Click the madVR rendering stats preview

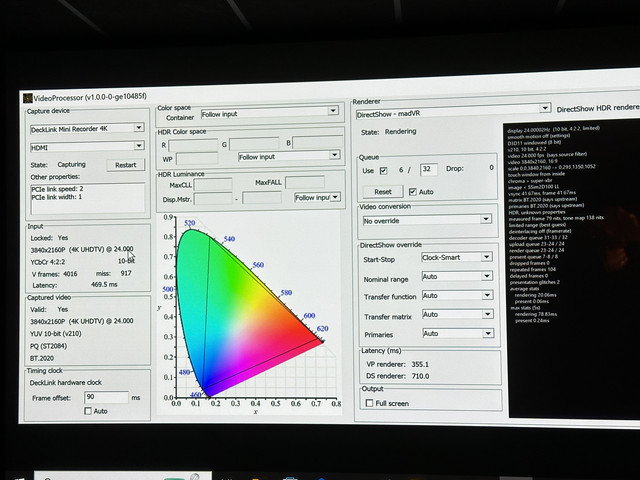tap(572, 269)
